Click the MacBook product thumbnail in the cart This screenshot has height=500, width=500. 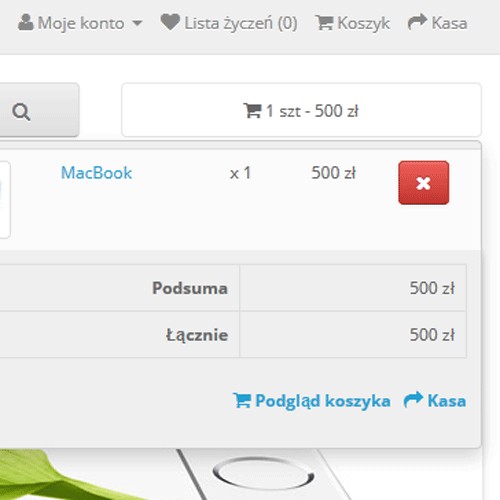pyautogui.click(x=4, y=199)
